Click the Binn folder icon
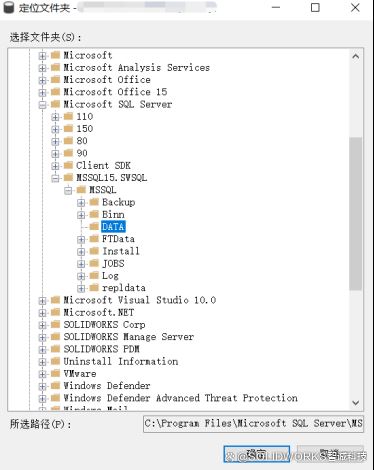 94,214
